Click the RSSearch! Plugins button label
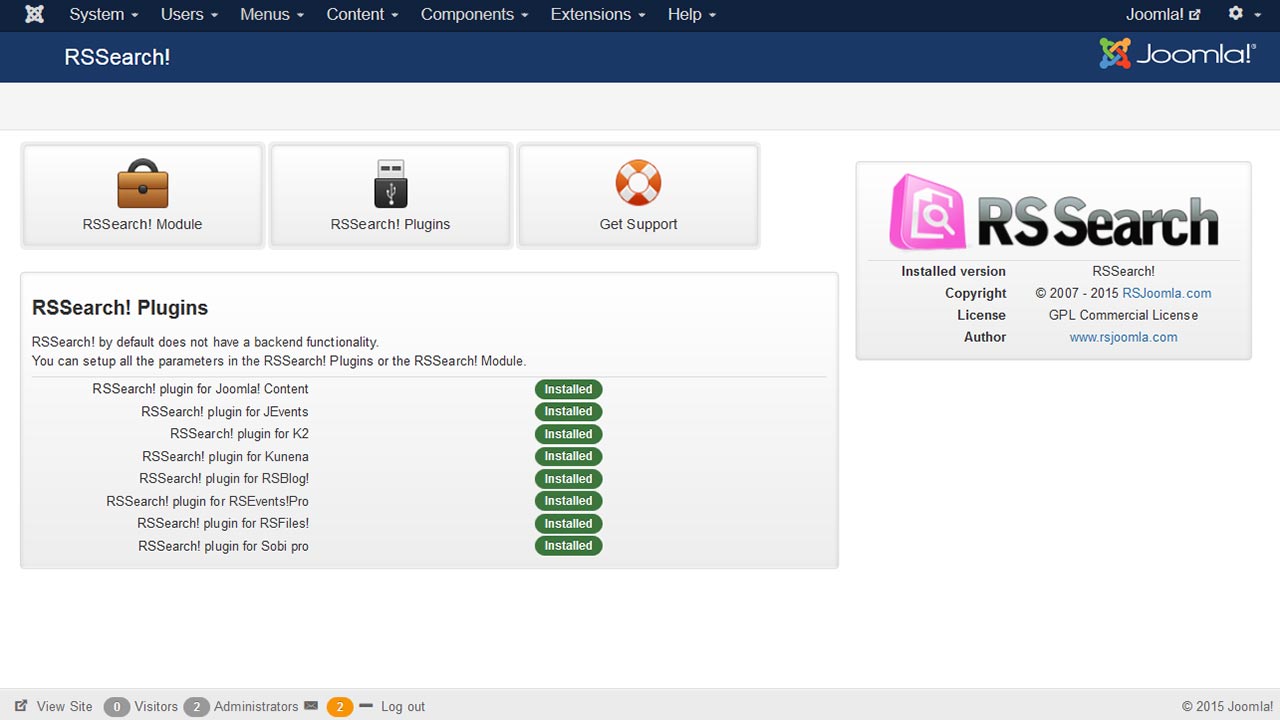This screenshot has width=1280, height=720. [390, 224]
